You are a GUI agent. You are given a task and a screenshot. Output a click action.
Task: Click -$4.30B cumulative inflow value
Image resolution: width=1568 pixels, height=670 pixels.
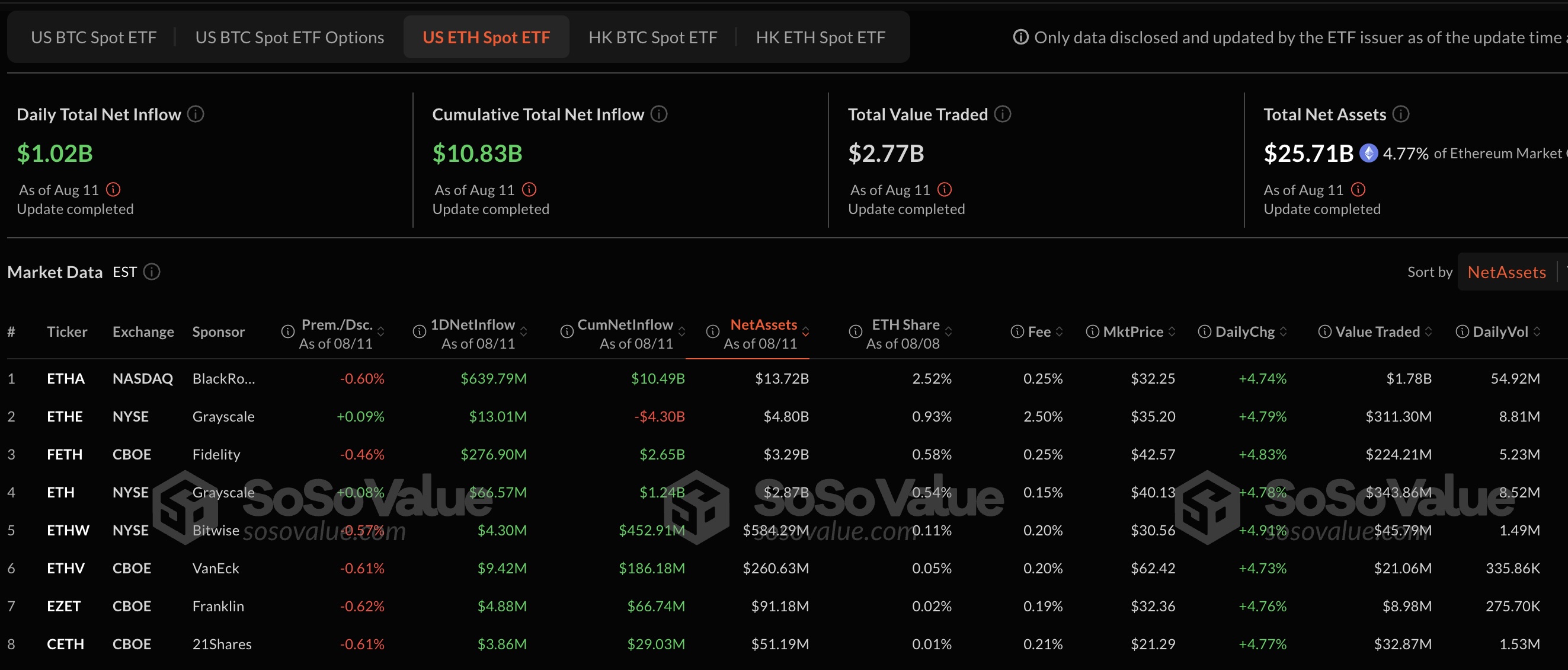(660, 416)
